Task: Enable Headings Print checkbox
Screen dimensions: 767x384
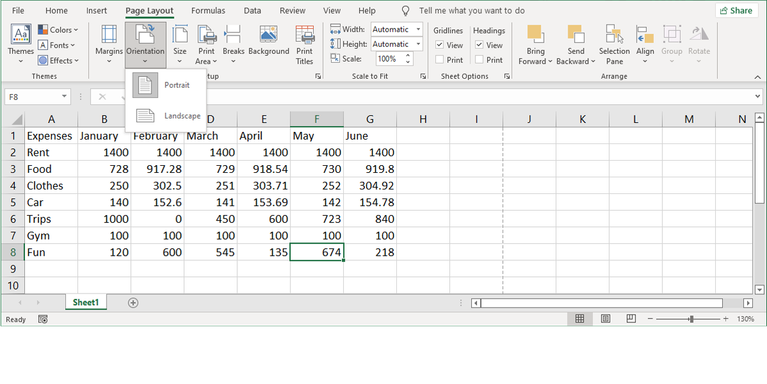Action: click(x=479, y=60)
